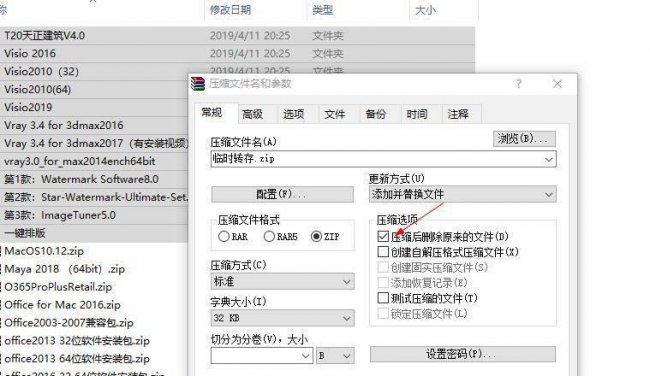Open the split volume size combo box
Viewport: 650px width, 376px height.
261,355
